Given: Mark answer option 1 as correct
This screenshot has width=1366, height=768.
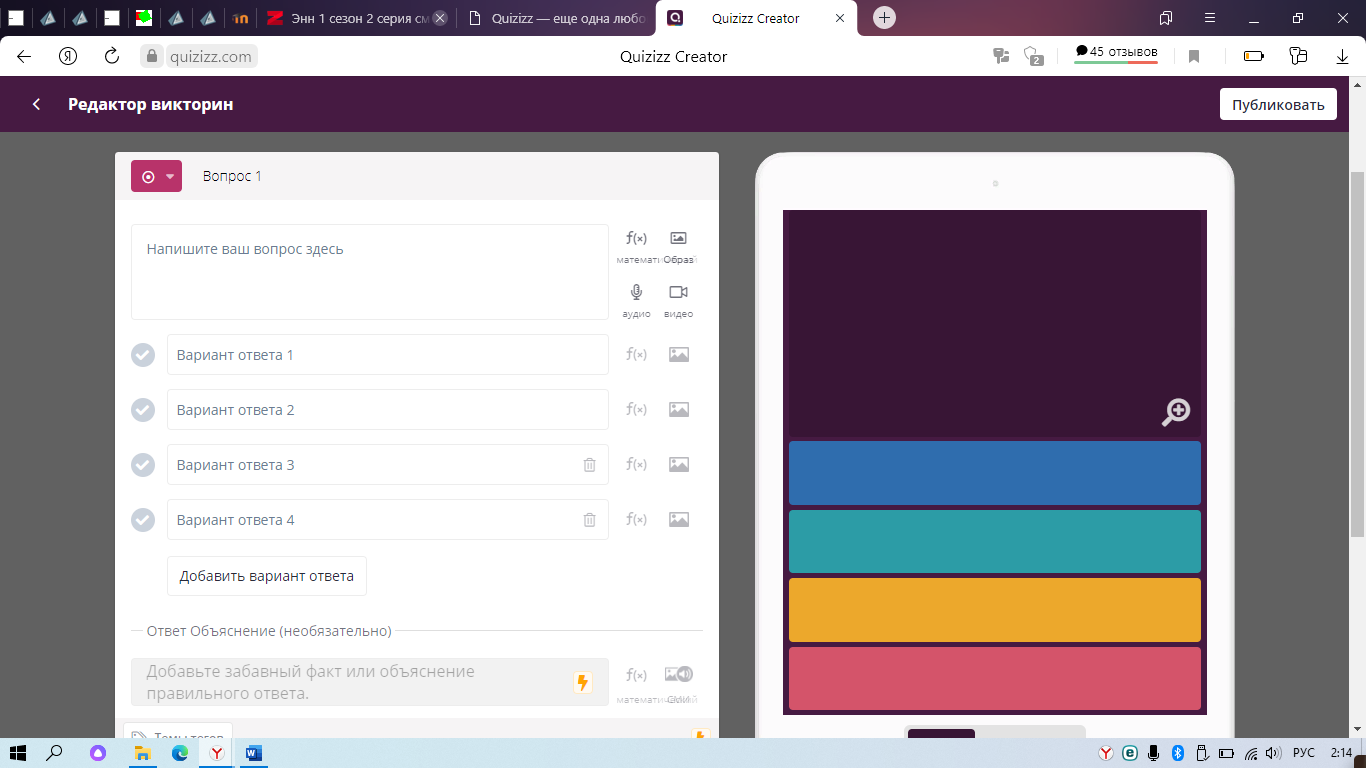Looking at the screenshot, I should tap(143, 355).
